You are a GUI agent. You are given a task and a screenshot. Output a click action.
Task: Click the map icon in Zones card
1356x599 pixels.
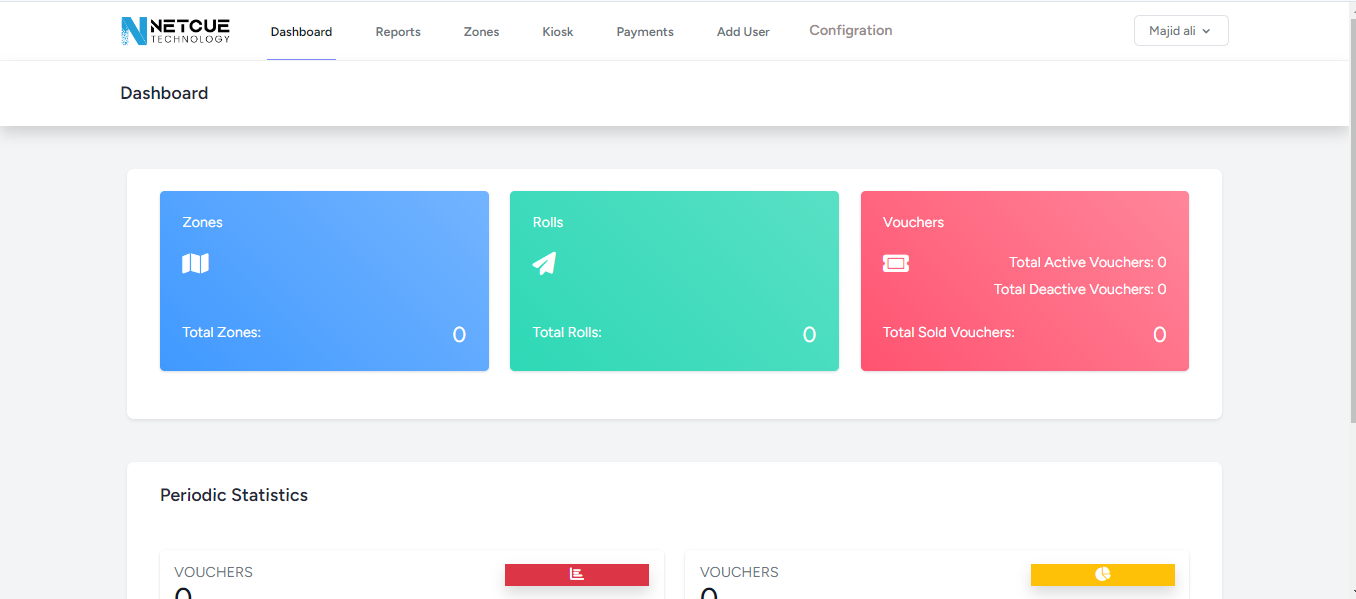point(195,263)
